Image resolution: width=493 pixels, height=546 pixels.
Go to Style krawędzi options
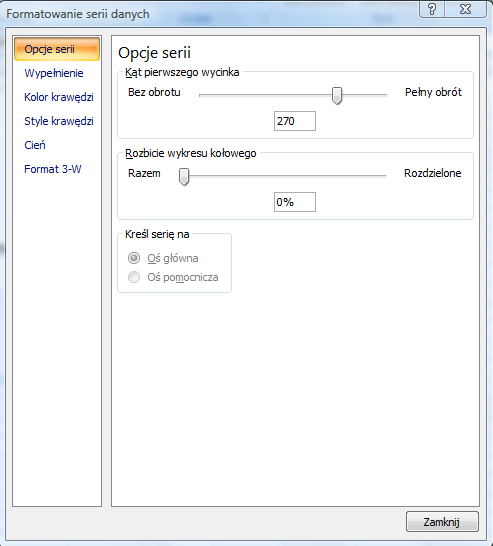(59, 121)
